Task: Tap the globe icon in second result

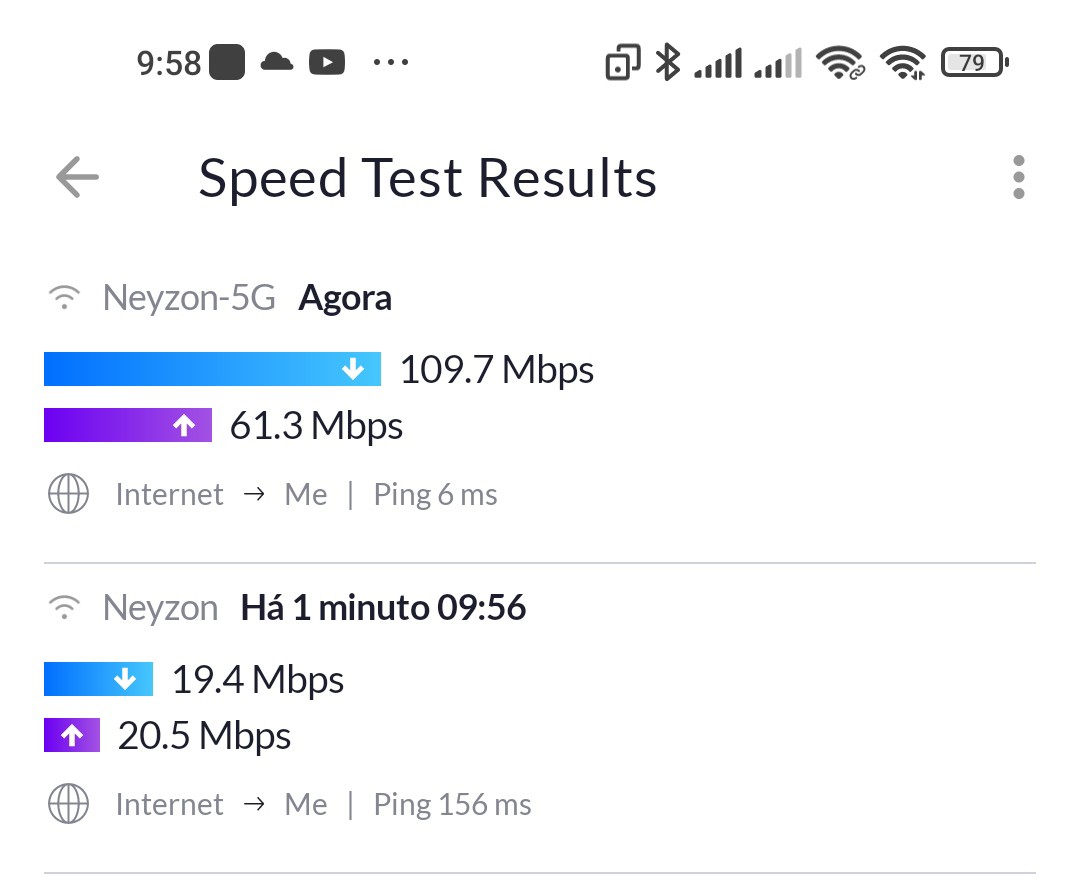Action: pyautogui.click(x=68, y=805)
